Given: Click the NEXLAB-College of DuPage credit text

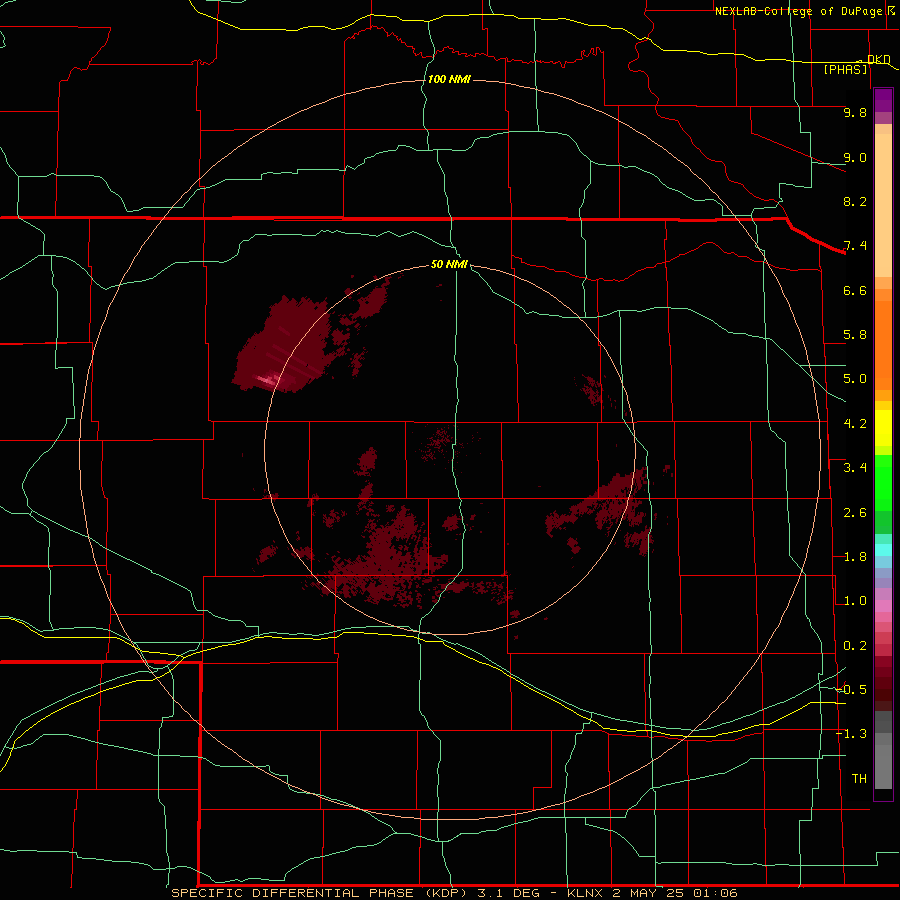Looking at the screenshot, I should (x=800, y=11).
